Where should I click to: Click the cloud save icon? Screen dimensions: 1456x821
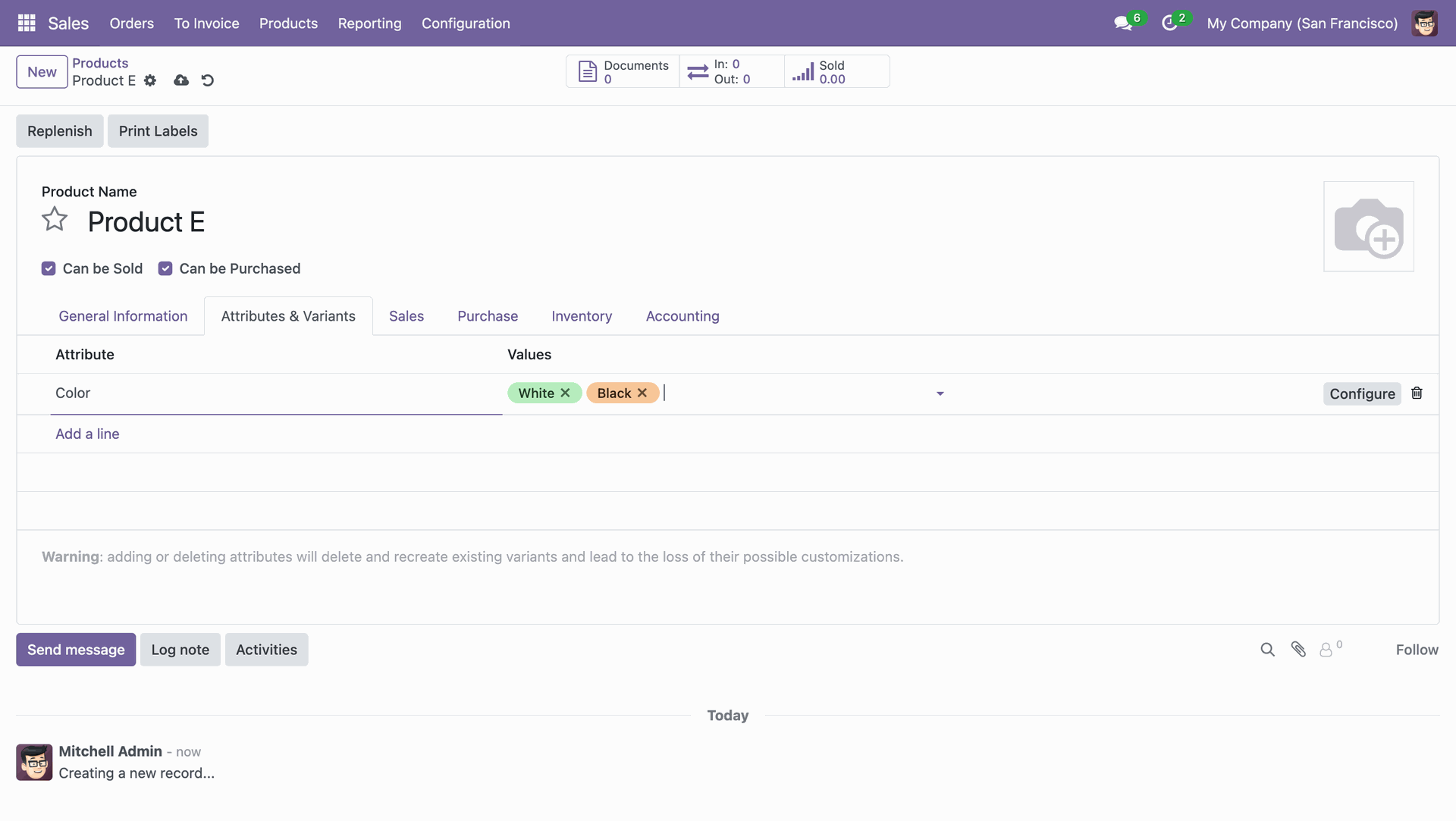(x=181, y=80)
